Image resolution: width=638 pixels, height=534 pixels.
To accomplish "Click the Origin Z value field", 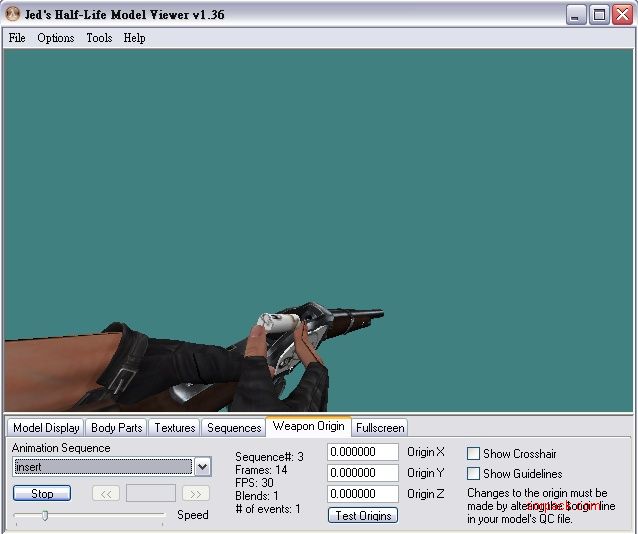I will (362, 493).
